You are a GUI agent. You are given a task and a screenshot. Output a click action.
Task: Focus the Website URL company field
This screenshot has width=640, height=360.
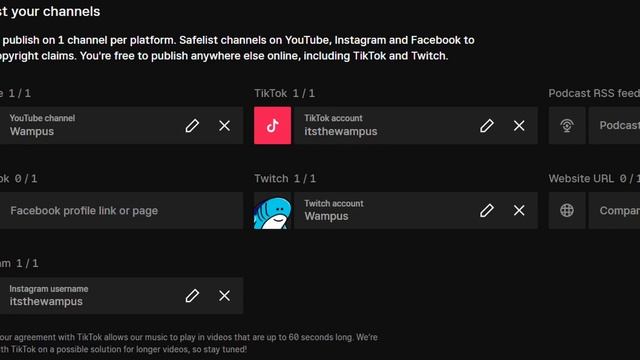coord(614,211)
